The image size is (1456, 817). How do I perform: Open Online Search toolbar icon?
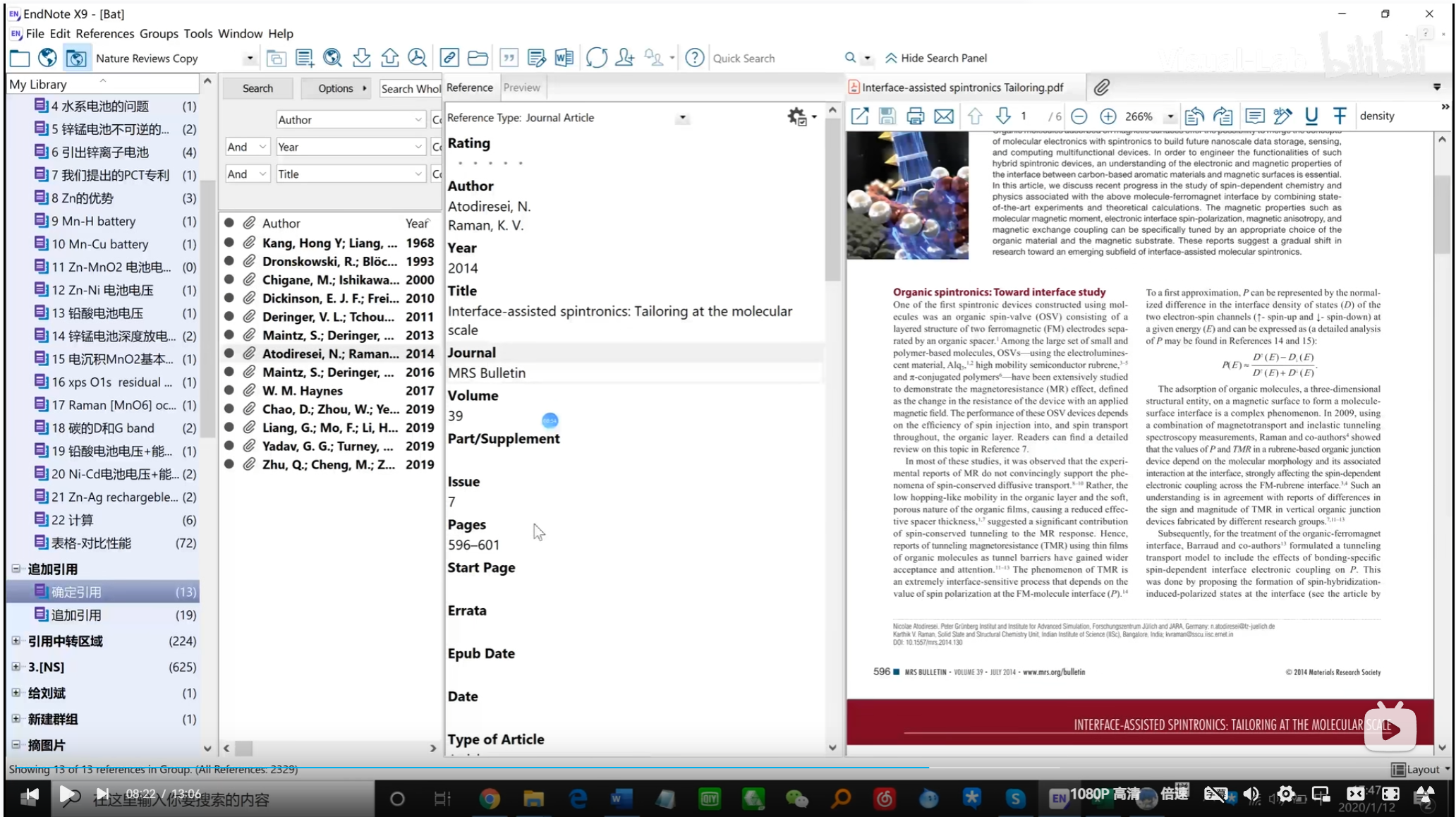click(x=332, y=58)
